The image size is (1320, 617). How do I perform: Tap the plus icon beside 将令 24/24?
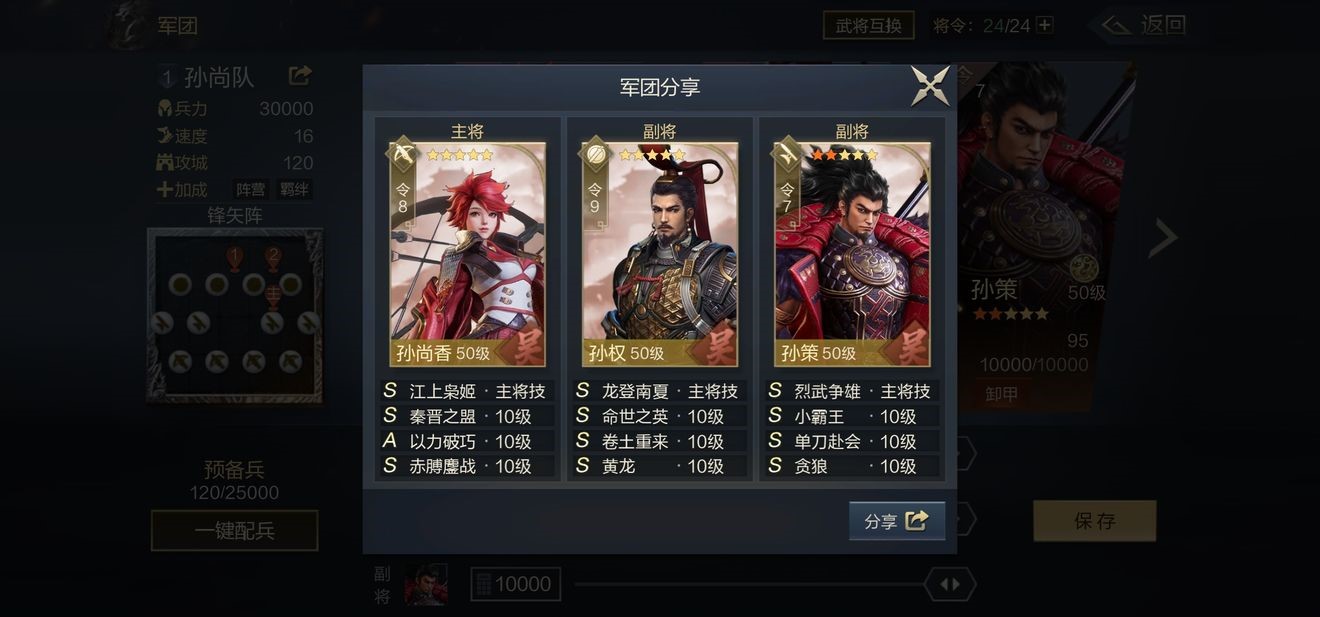tap(1045, 25)
